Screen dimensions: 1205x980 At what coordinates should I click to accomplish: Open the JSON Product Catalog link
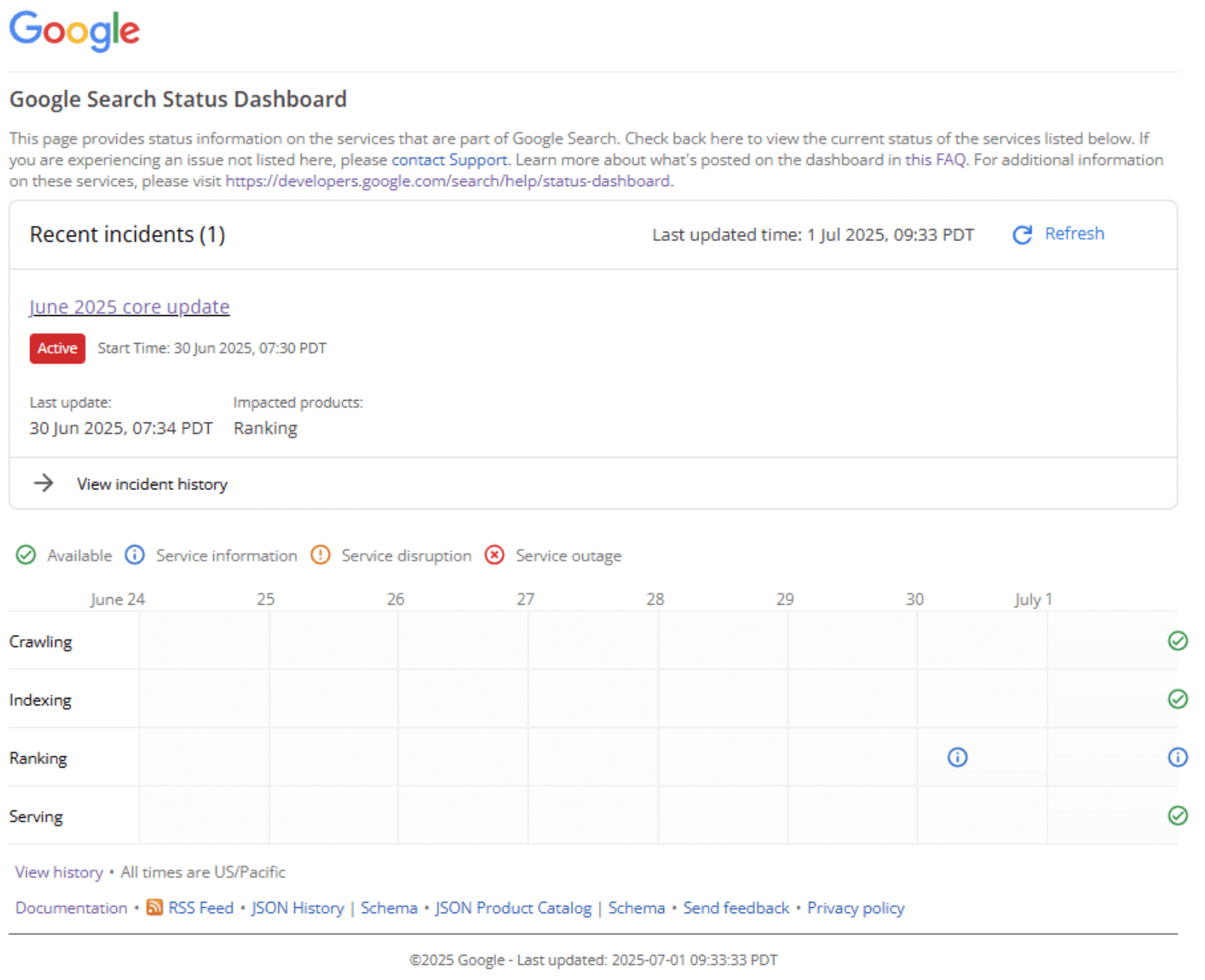[513, 908]
